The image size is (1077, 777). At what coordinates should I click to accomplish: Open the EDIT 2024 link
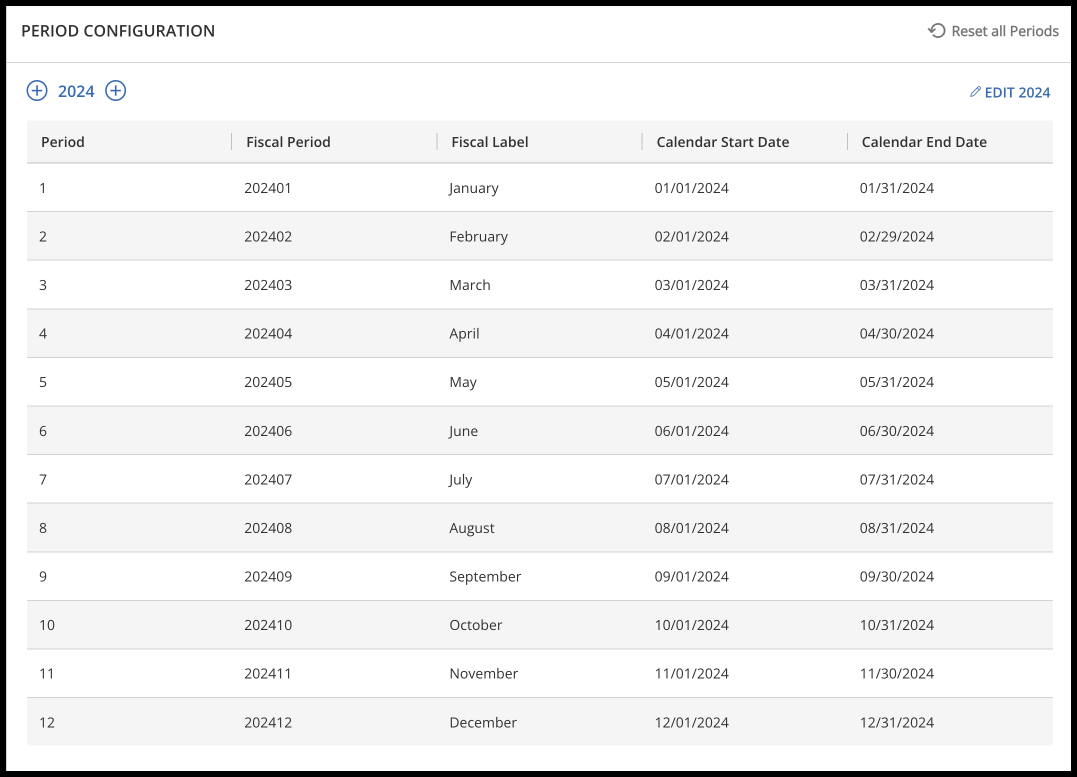point(1010,93)
